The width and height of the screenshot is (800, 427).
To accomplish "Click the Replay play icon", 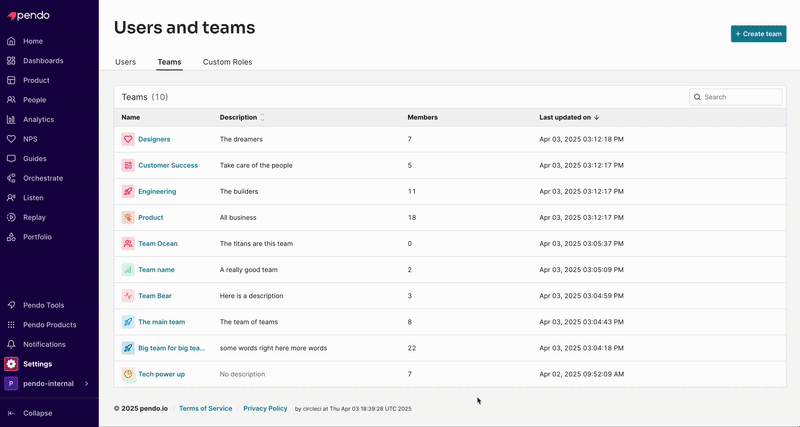I will click(11, 217).
